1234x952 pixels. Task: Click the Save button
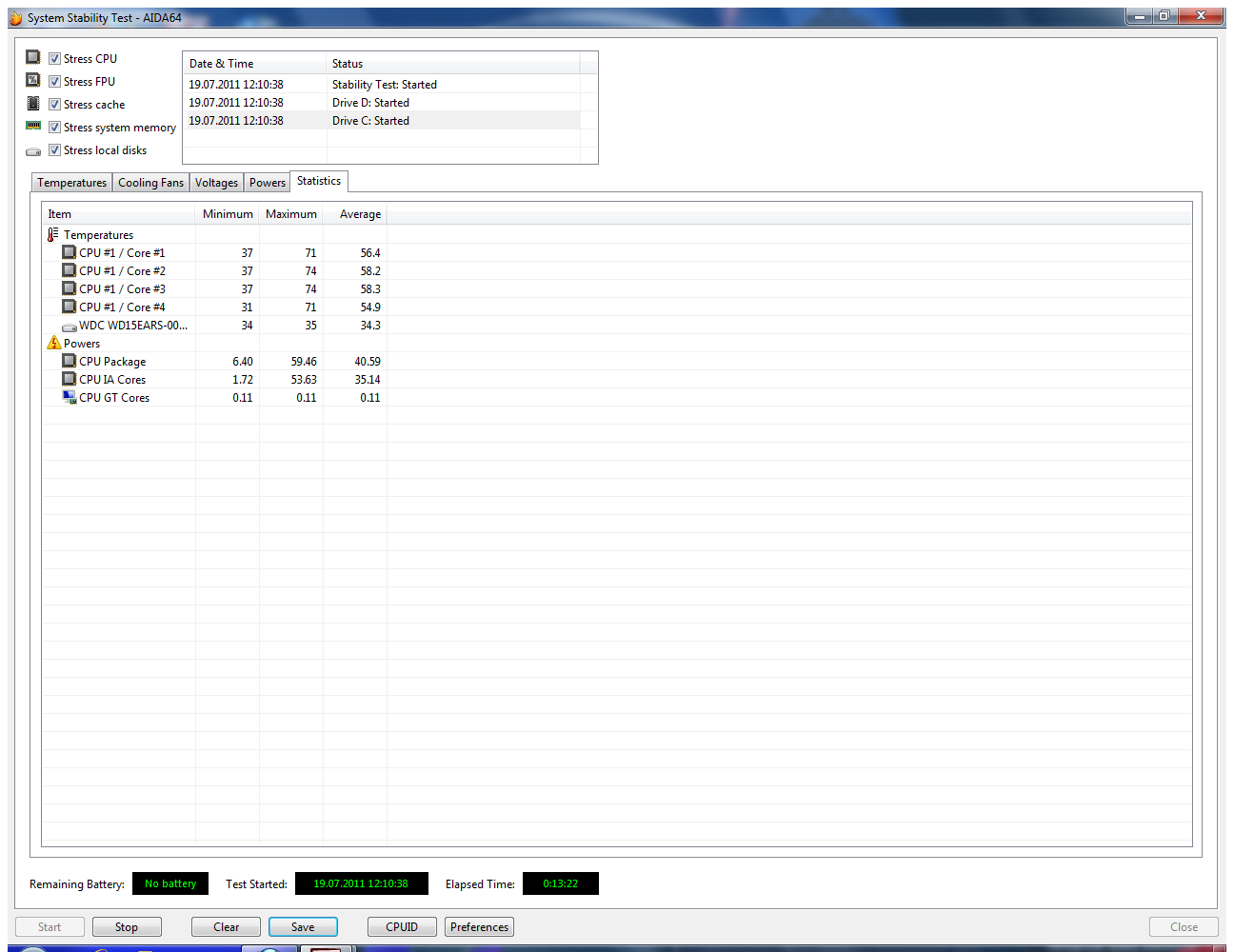coord(303,927)
